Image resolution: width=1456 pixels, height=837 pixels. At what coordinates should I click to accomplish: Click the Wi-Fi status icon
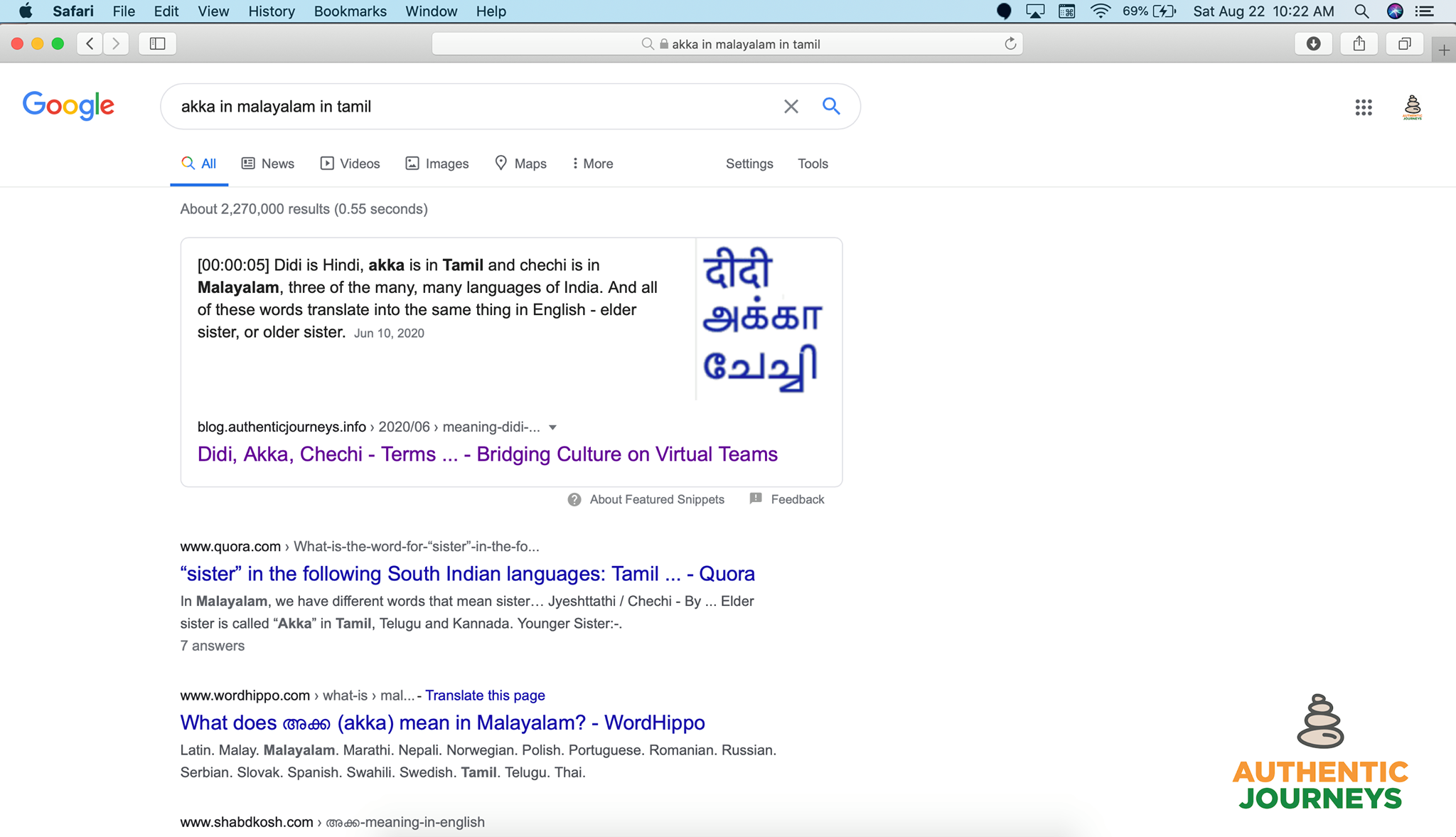coord(1101,11)
